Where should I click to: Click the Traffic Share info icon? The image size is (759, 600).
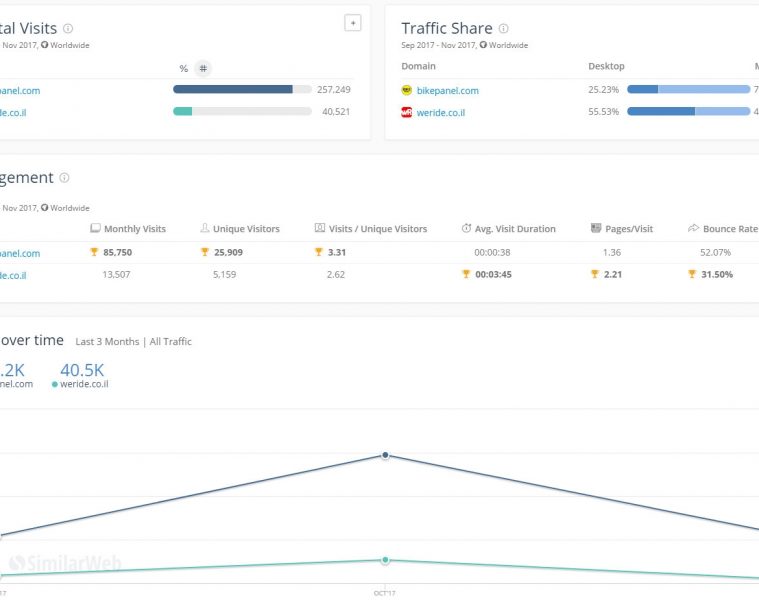503,29
